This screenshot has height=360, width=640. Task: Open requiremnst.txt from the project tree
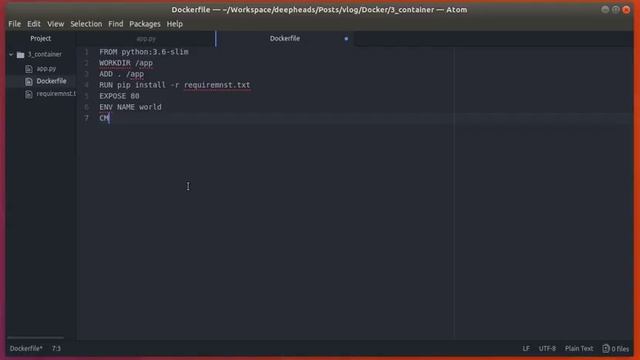(56, 94)
